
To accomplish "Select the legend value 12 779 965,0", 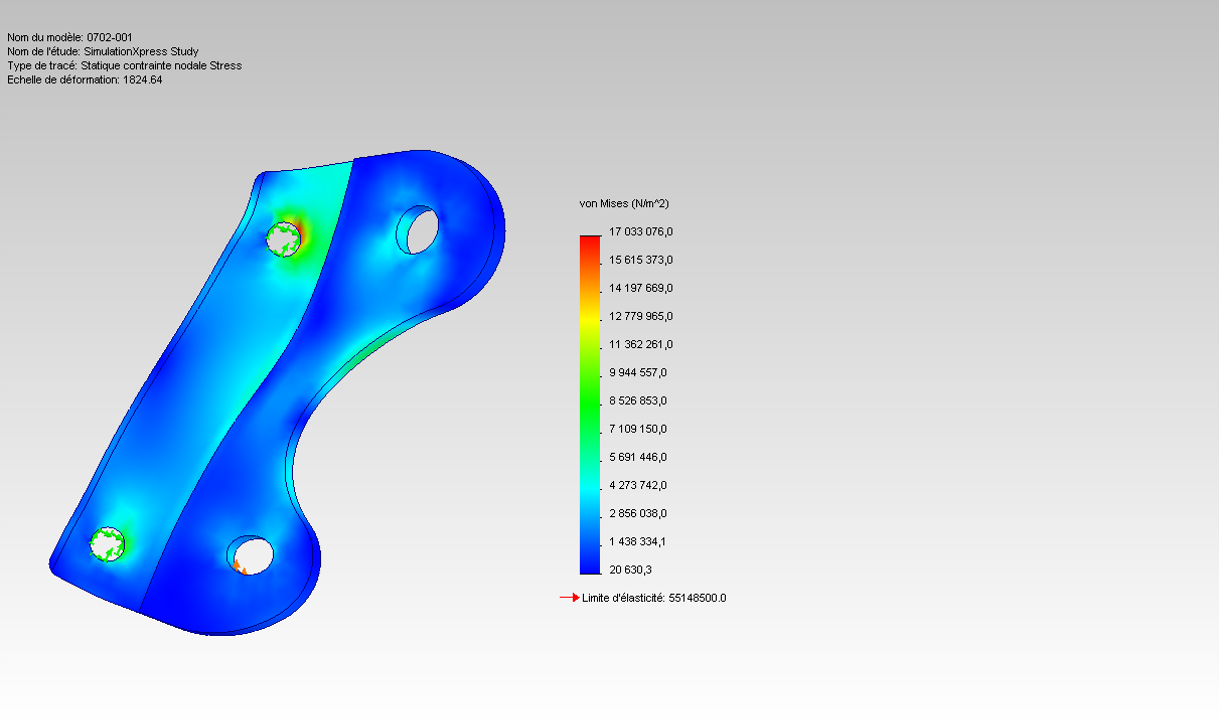I will click(x=641, y=316).
